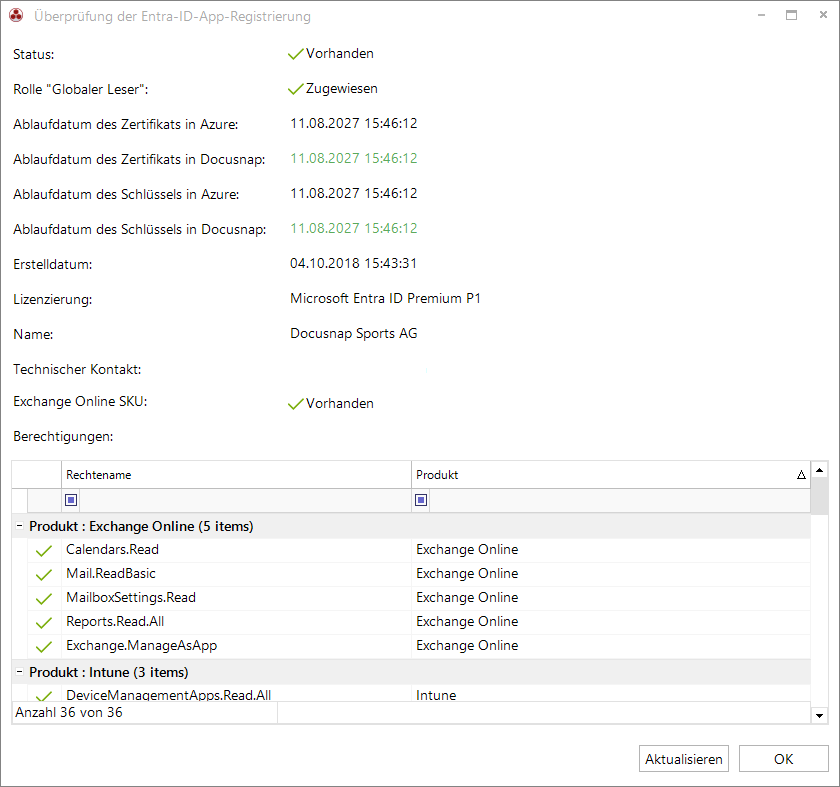Viewport: 840px width, 787px height.
Task: Open the Produkt column filter icon
Action: (x=421, y=500)
